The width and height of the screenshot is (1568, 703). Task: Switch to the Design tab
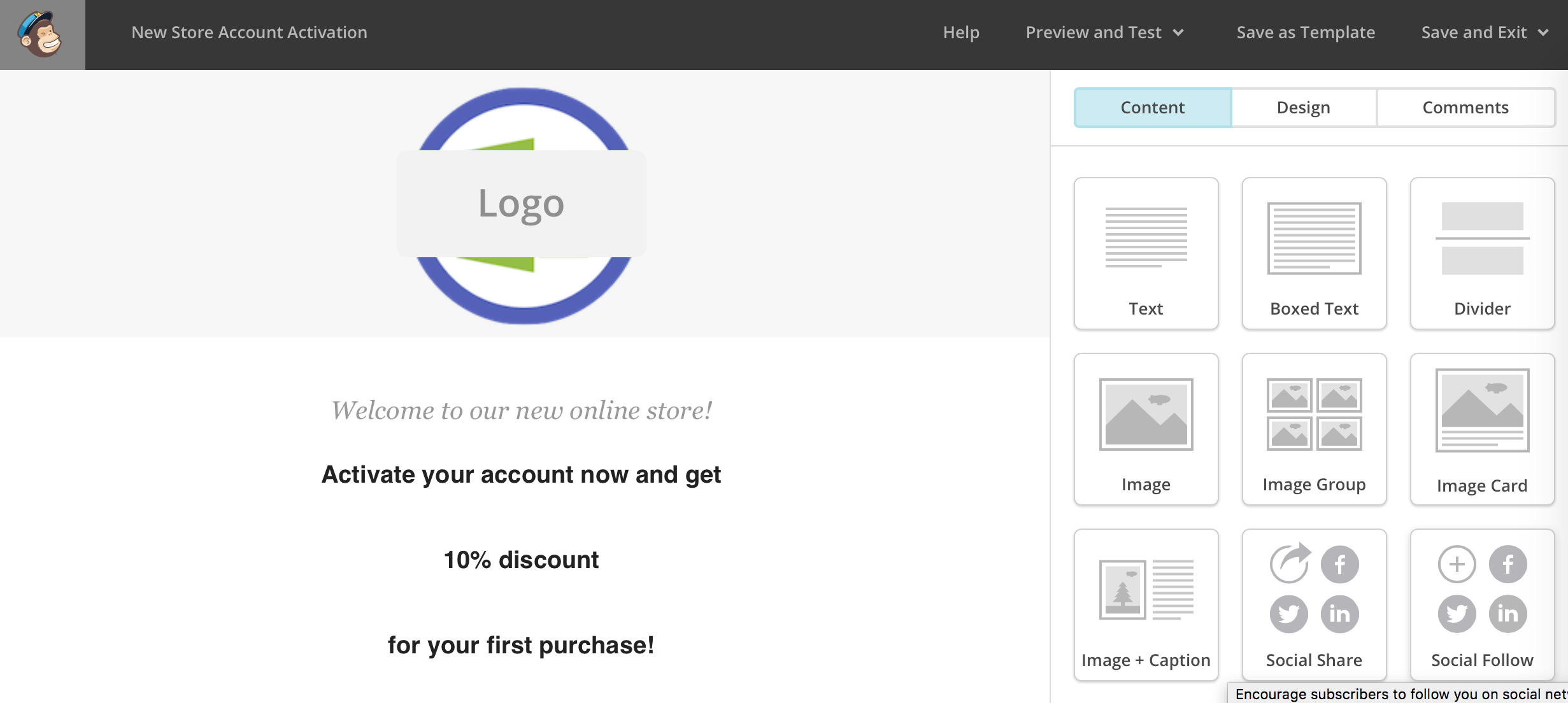coord(1303,108)
